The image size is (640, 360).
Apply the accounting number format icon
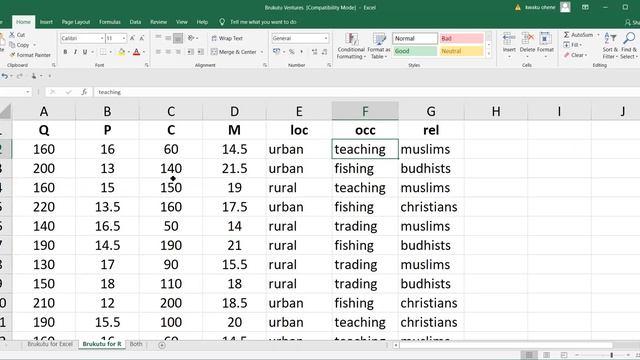click(x=276, y=51)
